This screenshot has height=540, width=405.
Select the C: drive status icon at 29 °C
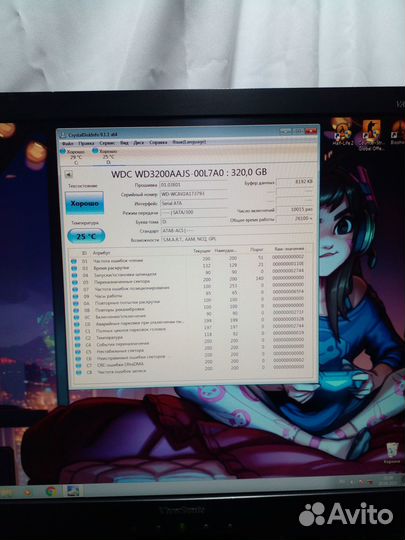(63, 151)
